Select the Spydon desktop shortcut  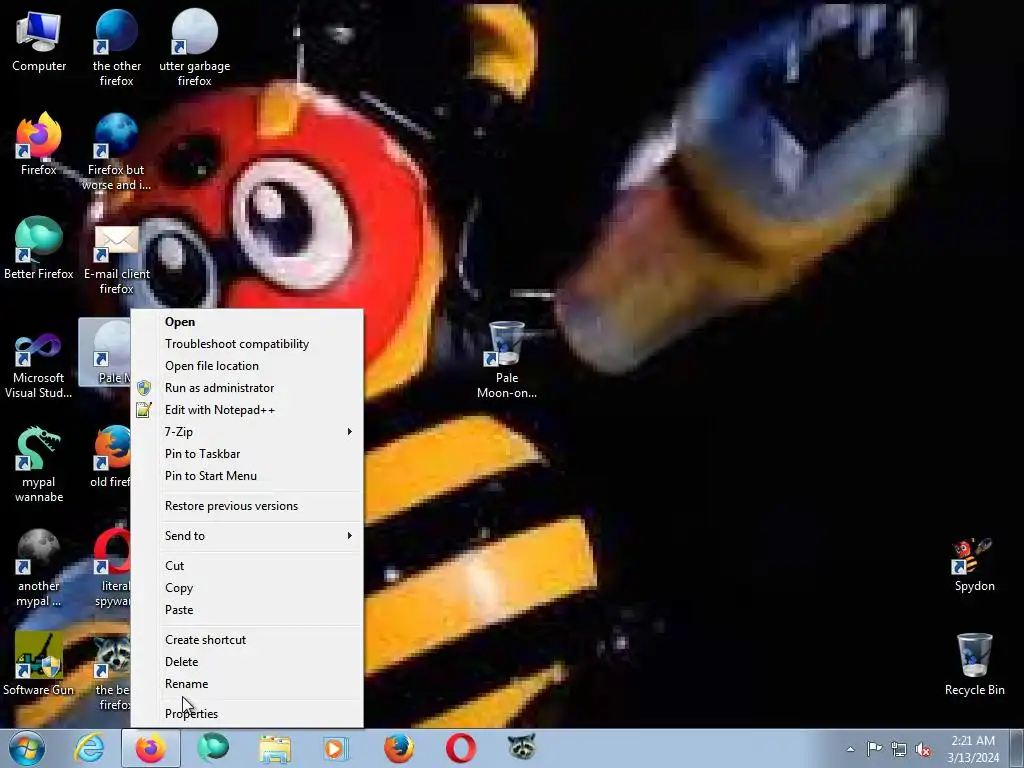click(x=974, y=566)
